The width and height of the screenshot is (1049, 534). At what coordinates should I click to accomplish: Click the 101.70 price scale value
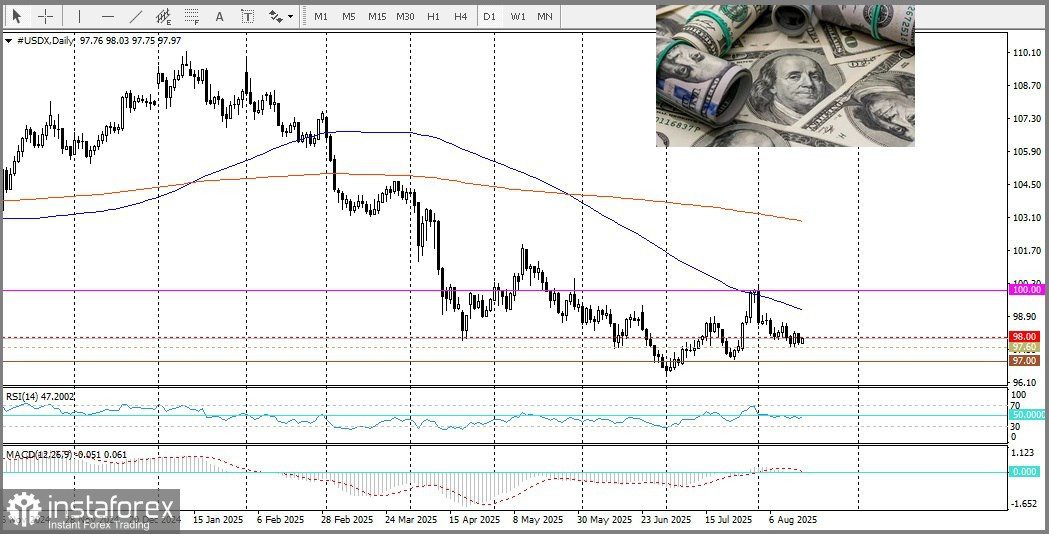pos(1028,251)
